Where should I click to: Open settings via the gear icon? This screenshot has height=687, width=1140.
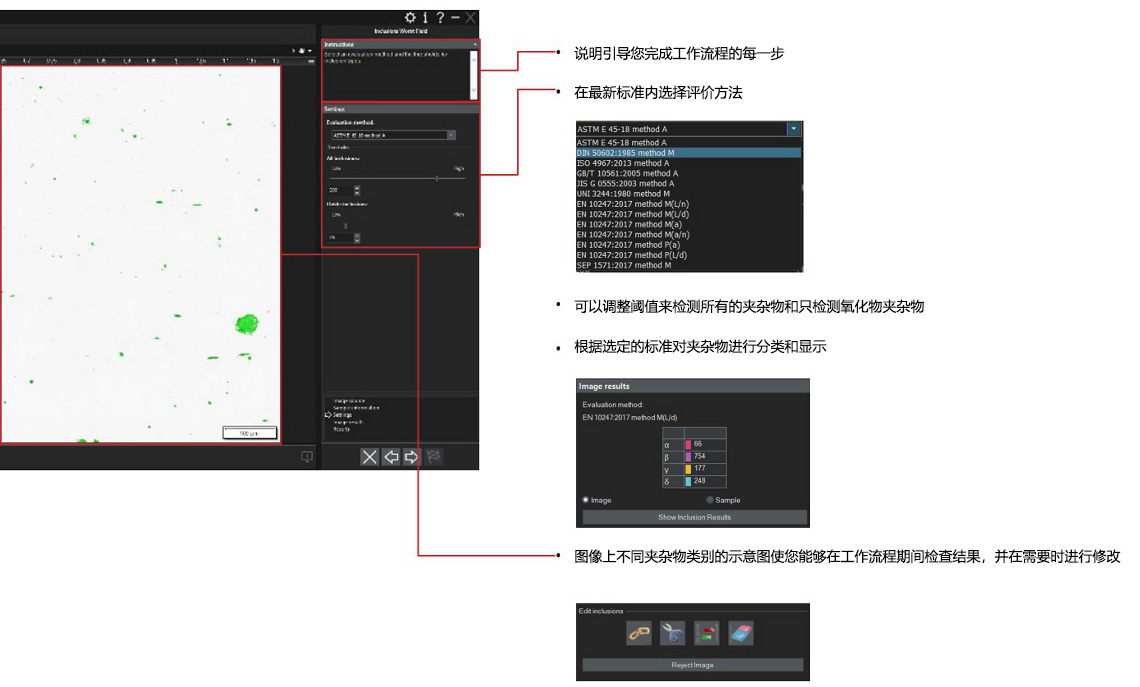[x=410, y=17]
